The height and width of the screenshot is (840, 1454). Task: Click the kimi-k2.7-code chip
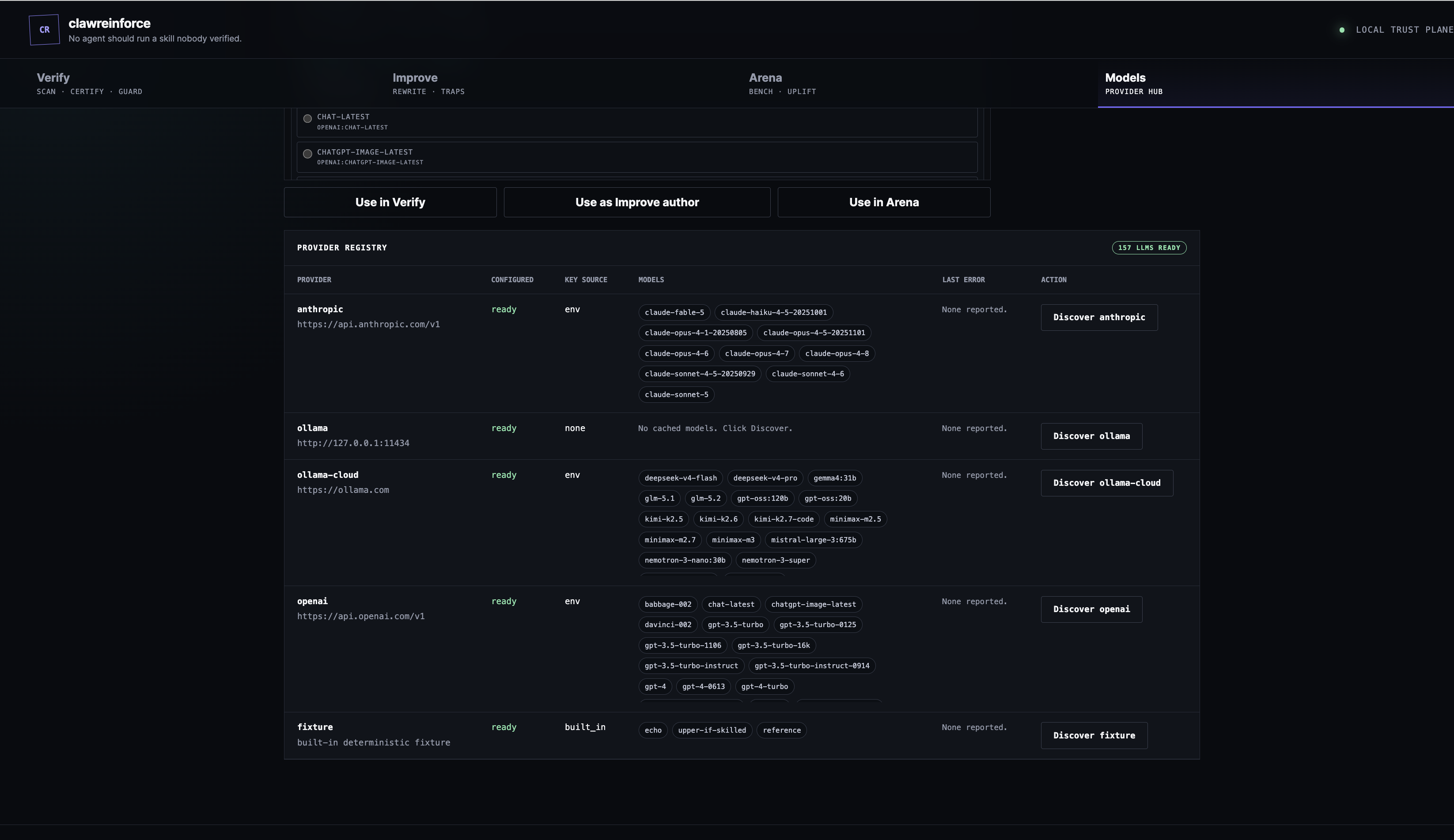click(x=784, y=519)
